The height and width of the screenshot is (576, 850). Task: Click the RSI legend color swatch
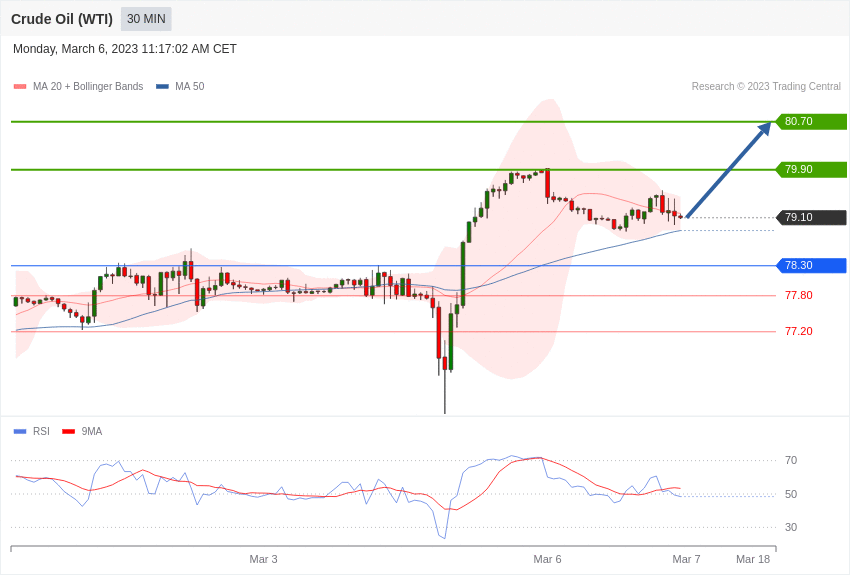point(20,432)
